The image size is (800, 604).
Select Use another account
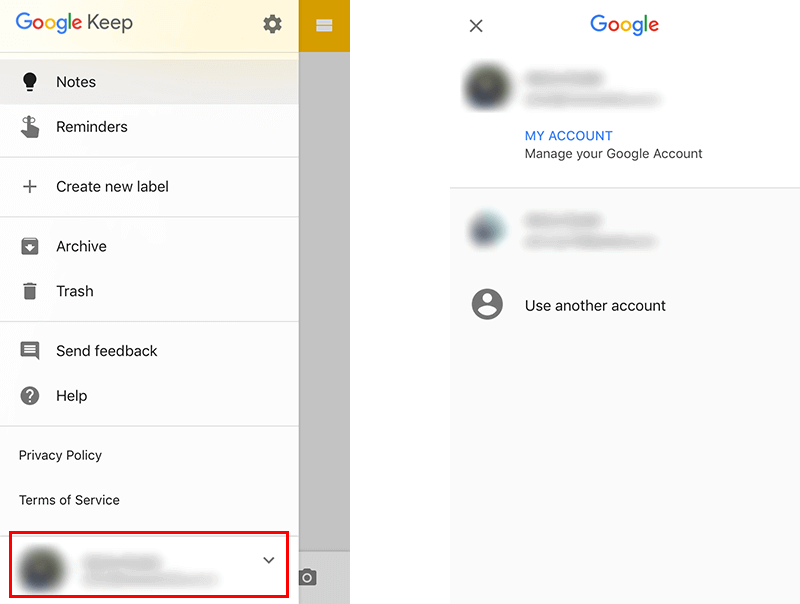point(595,306)
